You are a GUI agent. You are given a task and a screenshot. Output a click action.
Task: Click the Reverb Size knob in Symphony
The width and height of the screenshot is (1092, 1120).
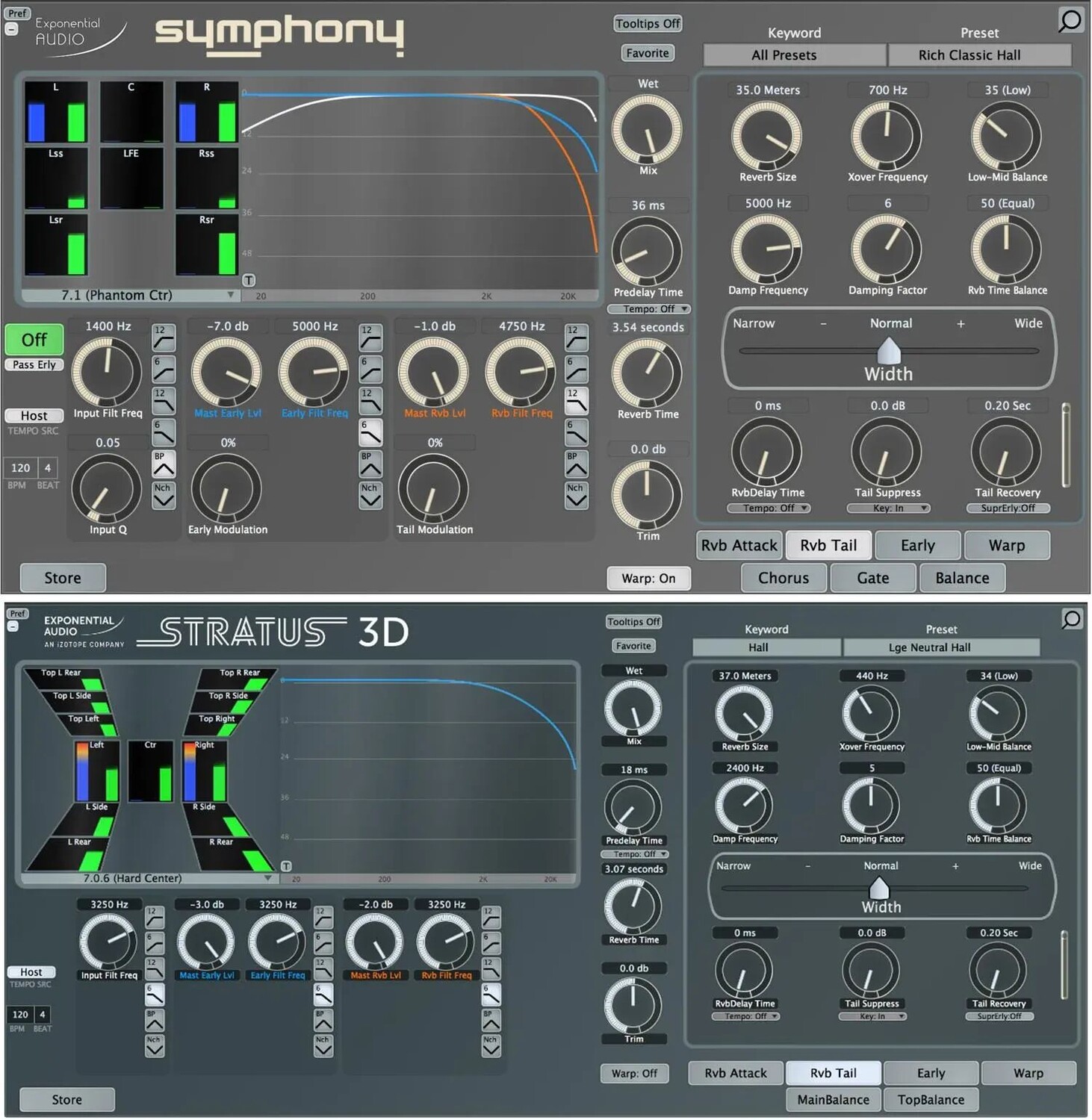(x=767, y=137)
